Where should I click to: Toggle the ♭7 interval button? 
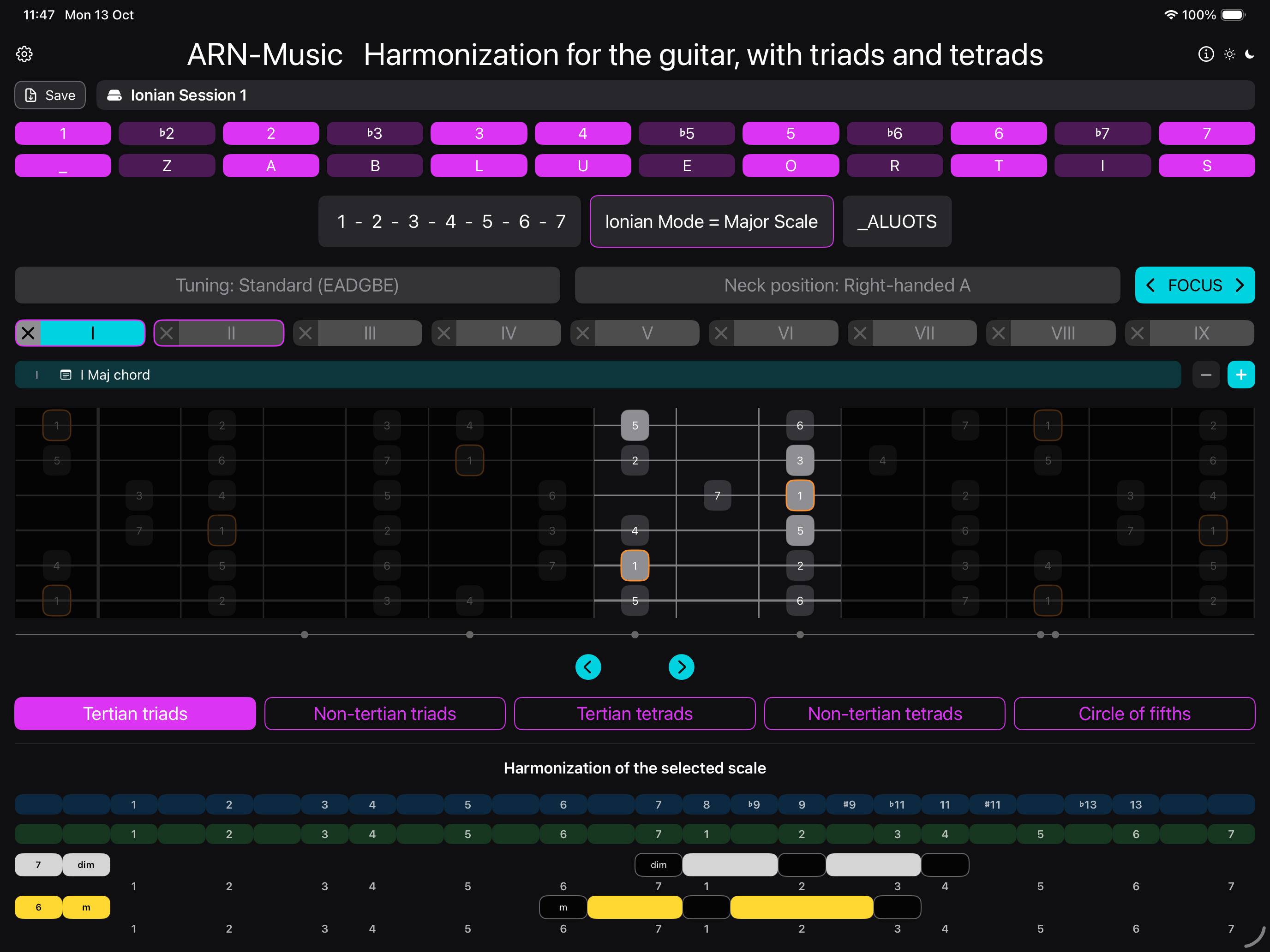[x=1102, y=133]
